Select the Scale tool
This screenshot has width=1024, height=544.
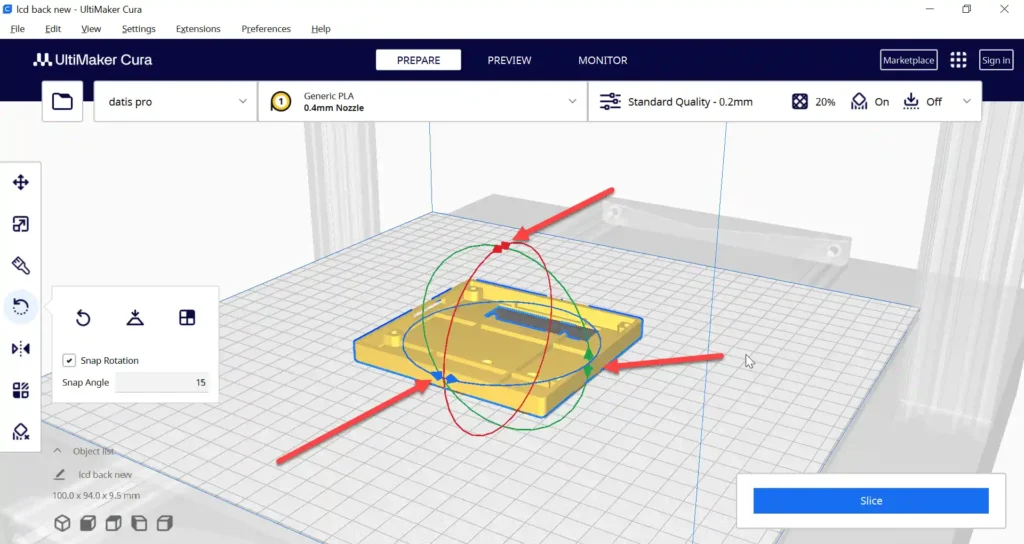coord(21,224)
